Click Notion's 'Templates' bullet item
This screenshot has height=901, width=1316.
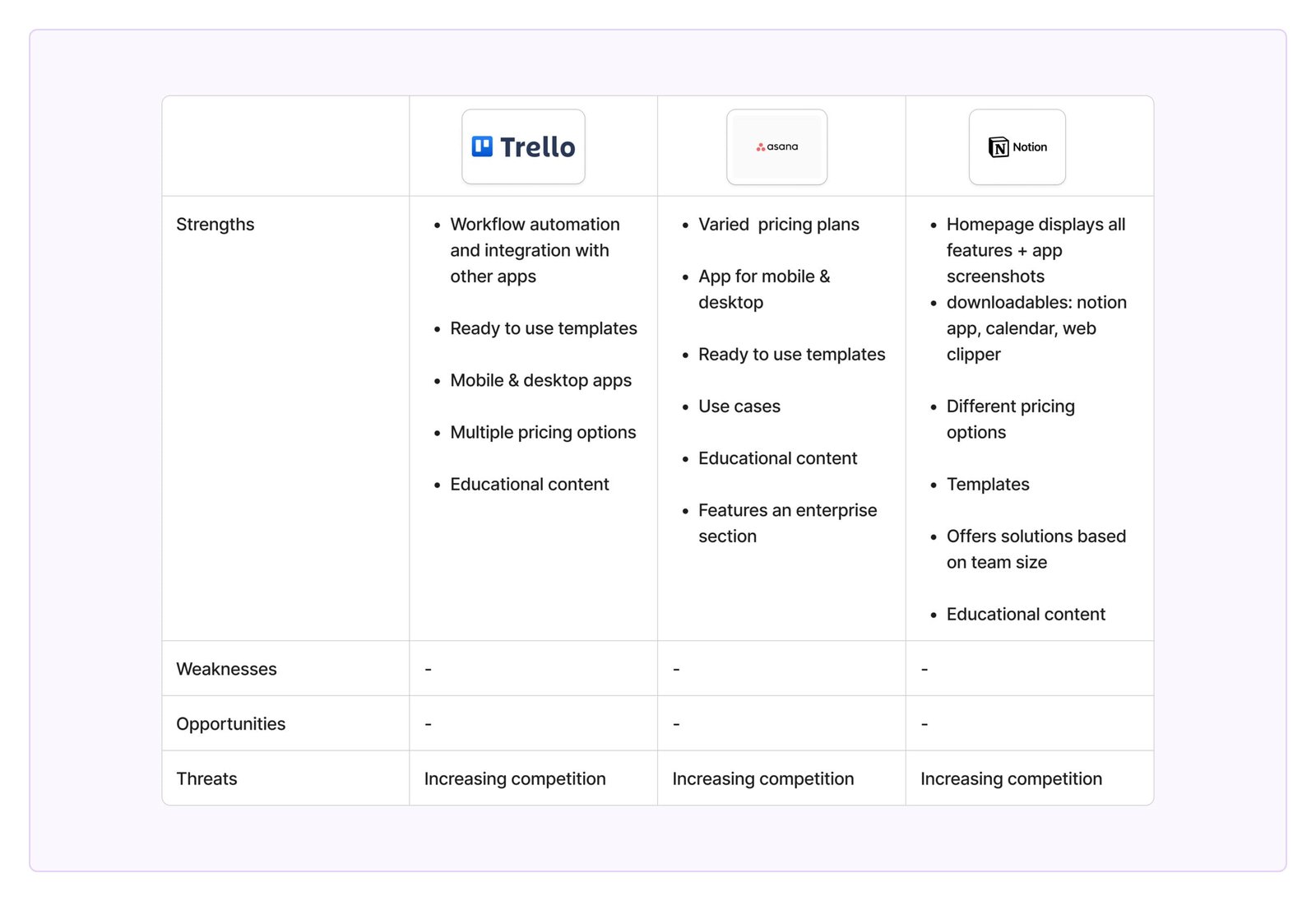point(987,485)
